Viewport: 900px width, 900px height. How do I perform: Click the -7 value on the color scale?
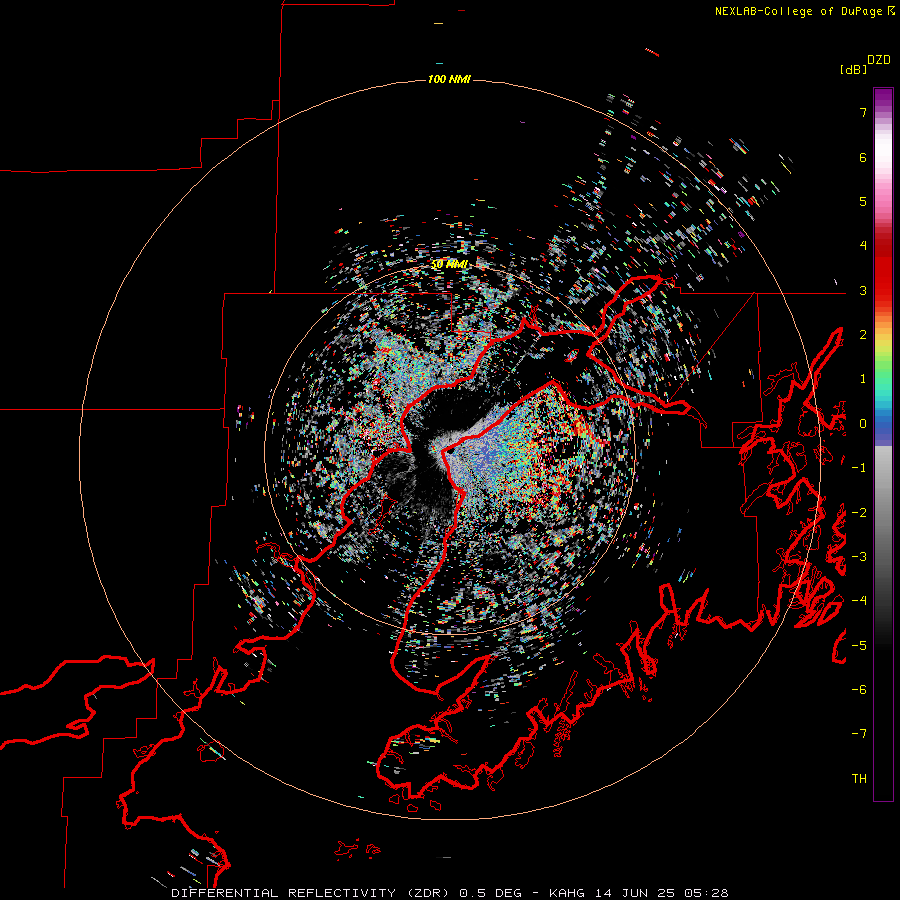click(x=859, y=734)
